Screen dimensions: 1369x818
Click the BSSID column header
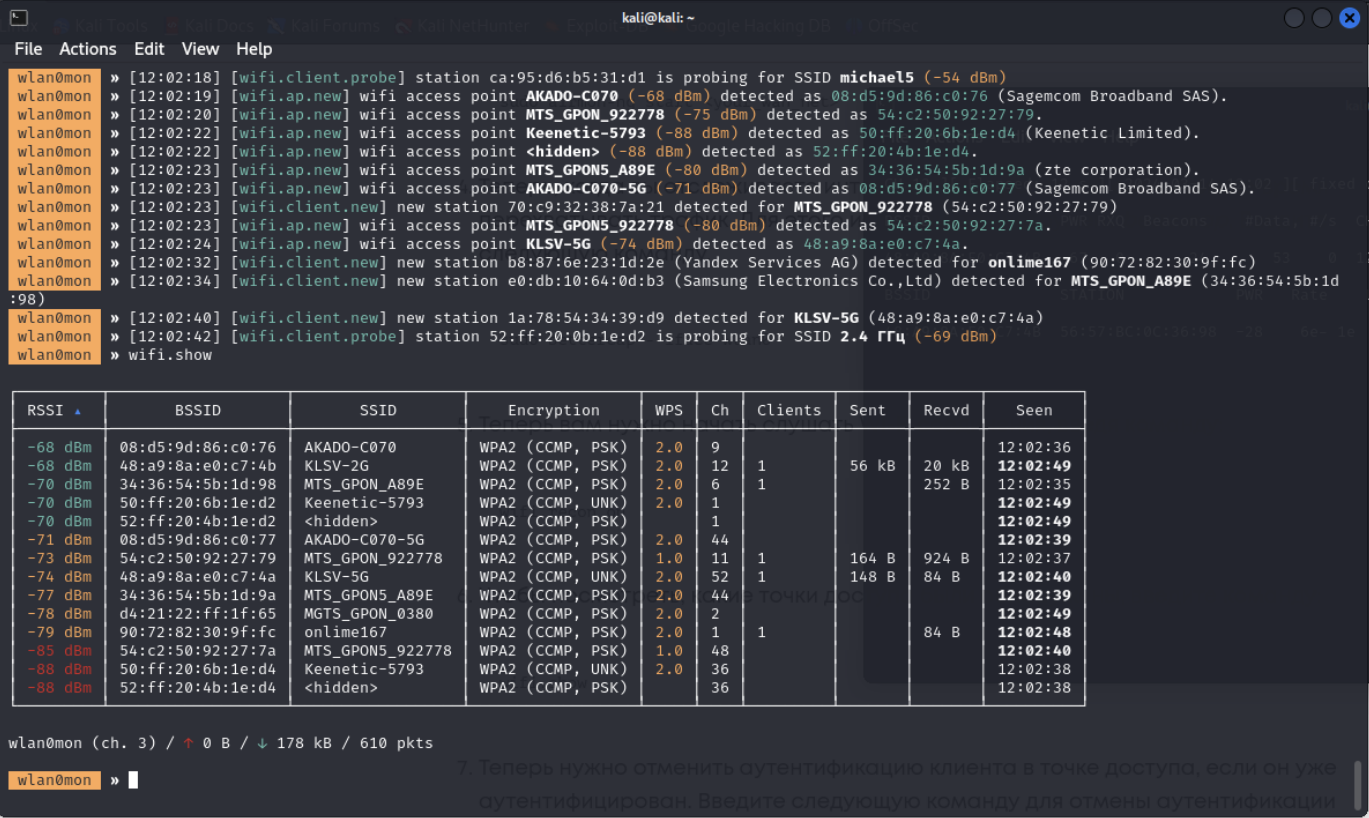click(x=197, y=410)
